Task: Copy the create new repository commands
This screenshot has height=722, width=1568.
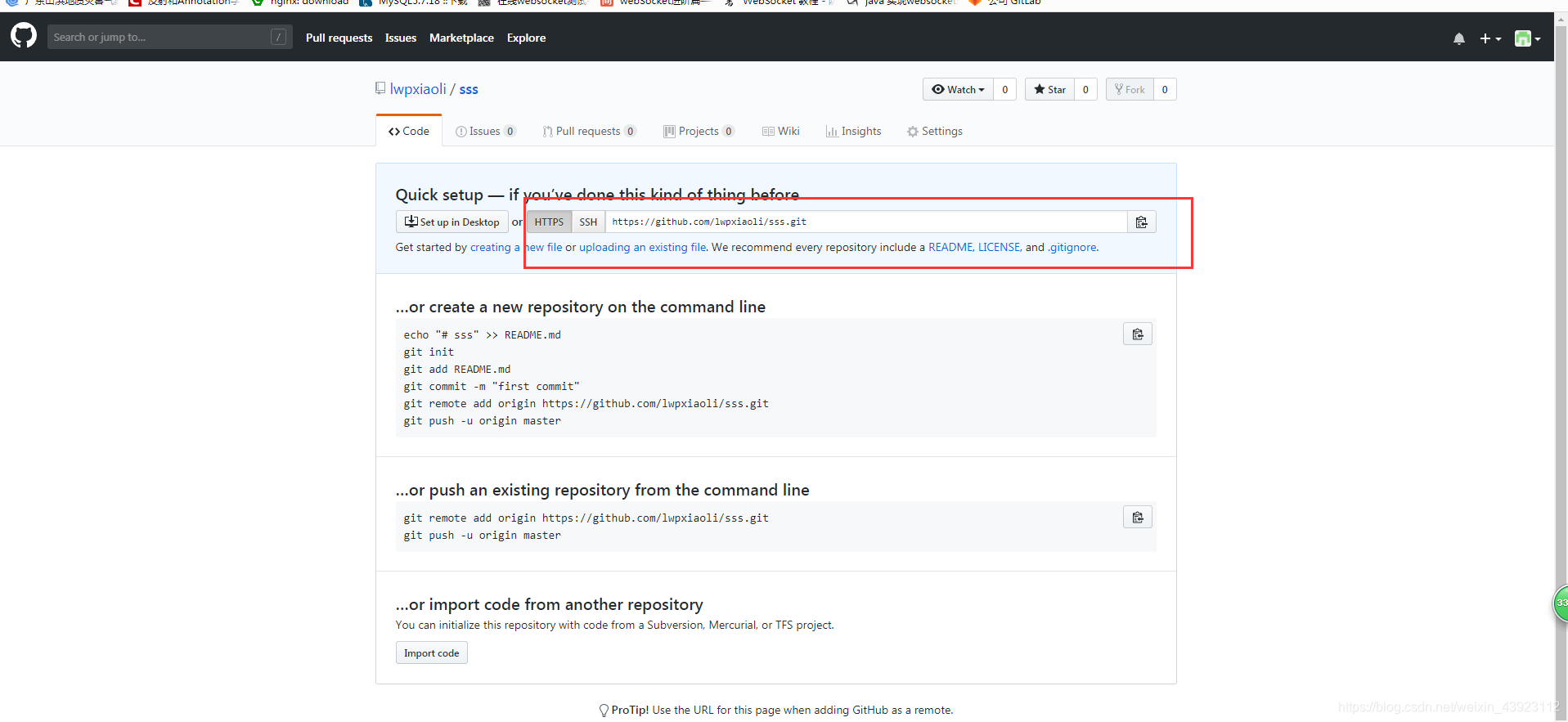Action: (1138, 334)
